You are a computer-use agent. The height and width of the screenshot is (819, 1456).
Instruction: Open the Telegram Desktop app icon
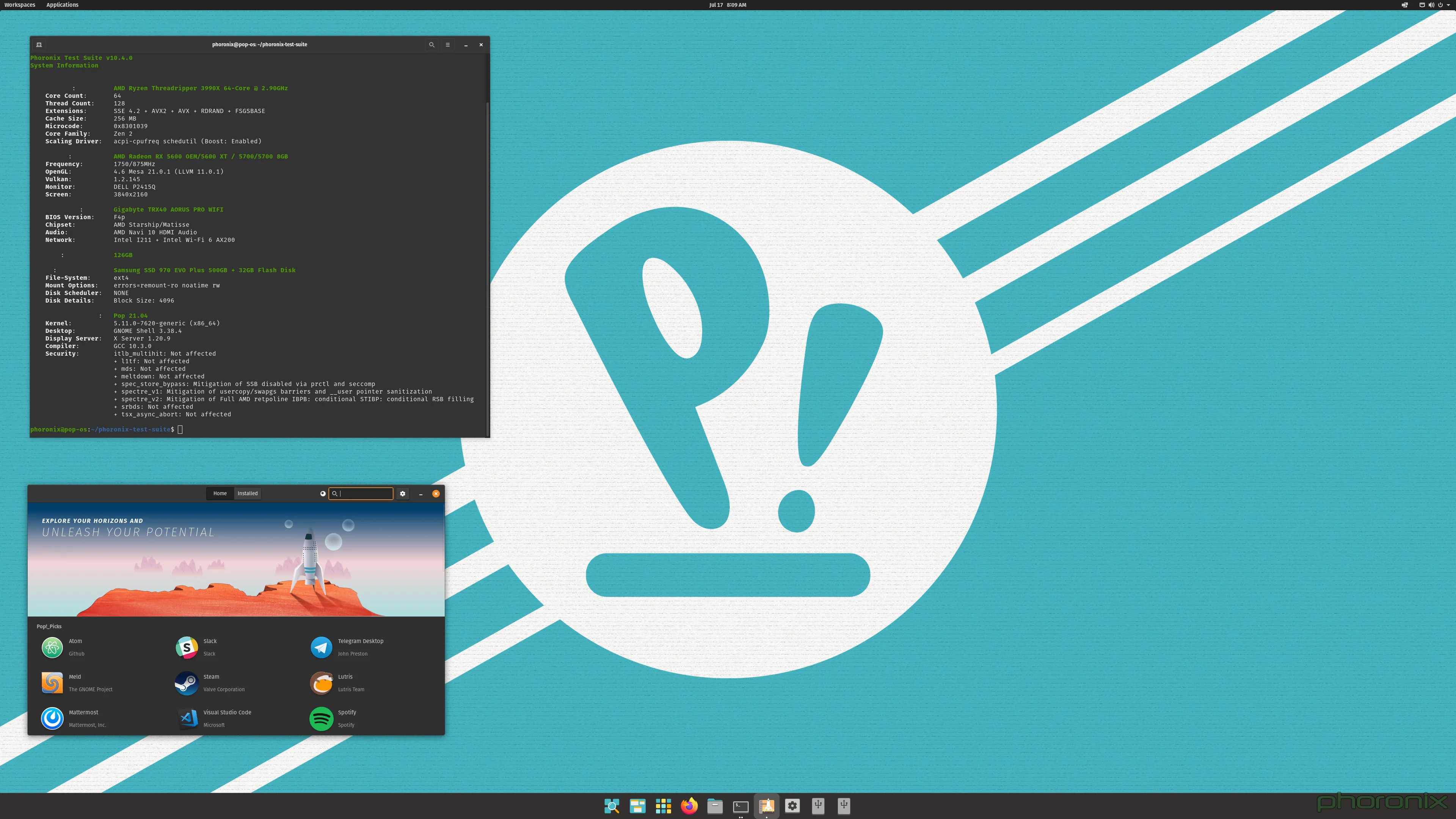point(322,647)
